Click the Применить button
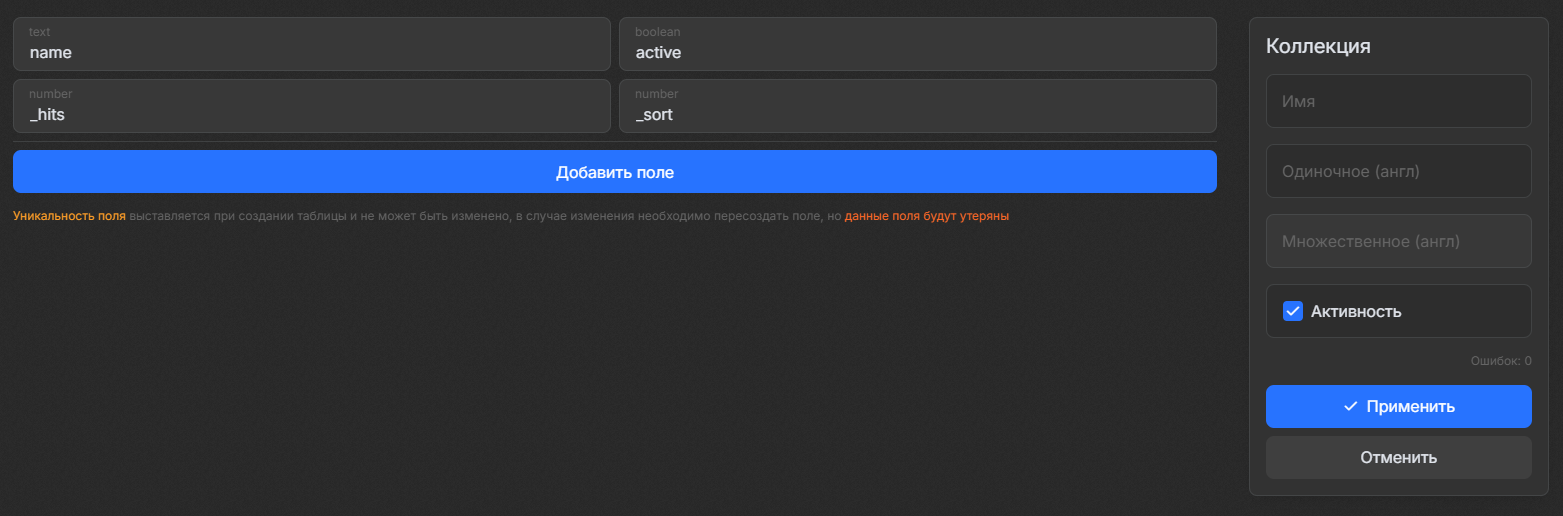This screenshot has width=1563, height=516. pos(1398,406)
